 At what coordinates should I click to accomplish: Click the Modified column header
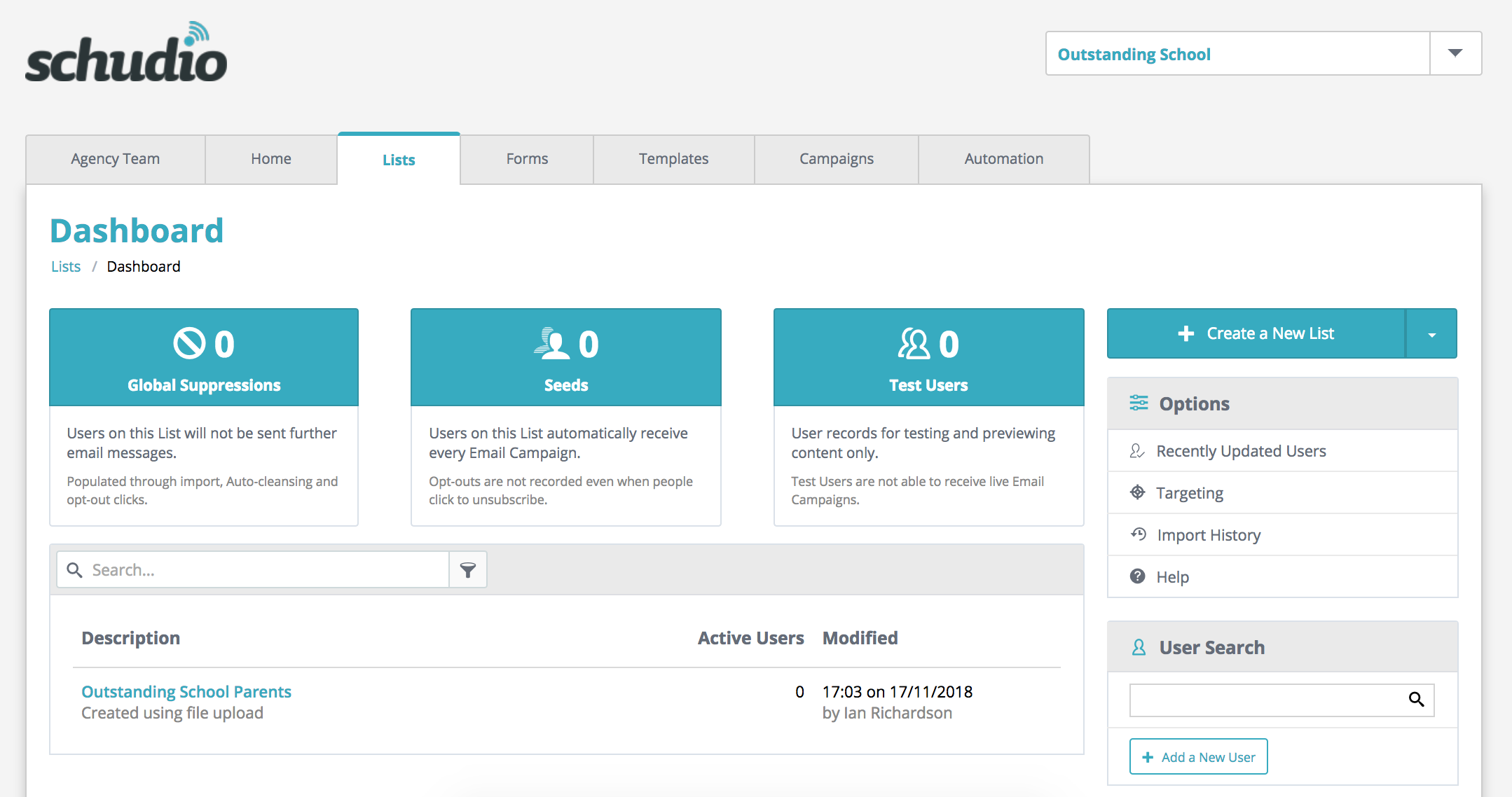(860, 638)
